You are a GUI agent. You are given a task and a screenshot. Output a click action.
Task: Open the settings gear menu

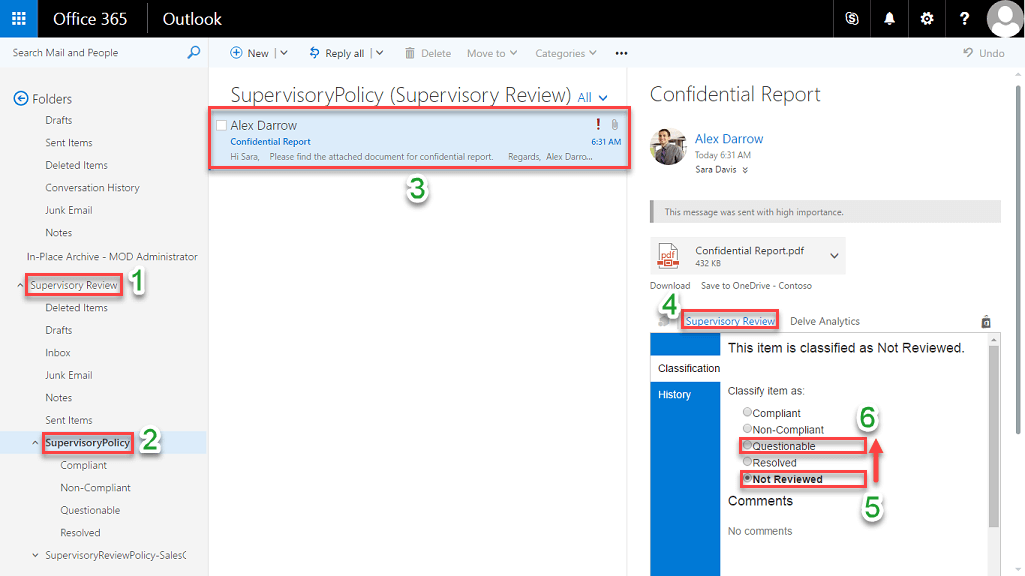coord(927,19)
